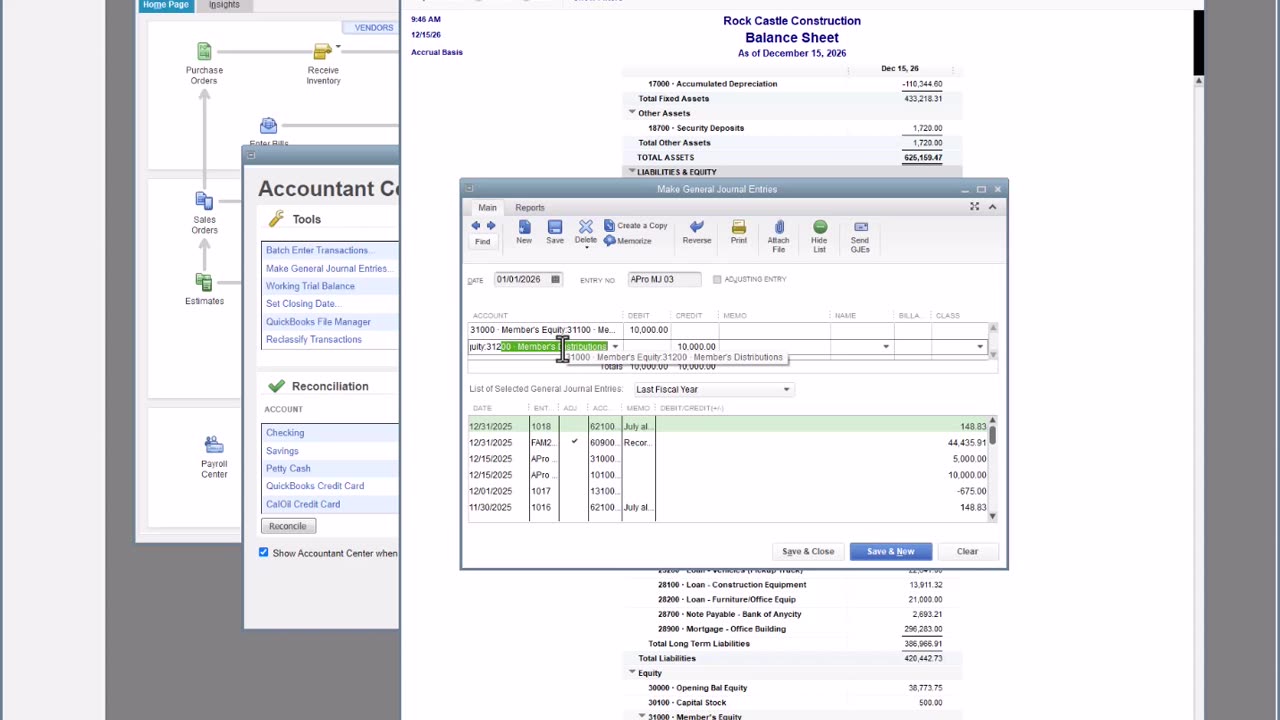
Task: Reverse the journal entry
Action: coord(697,232)
